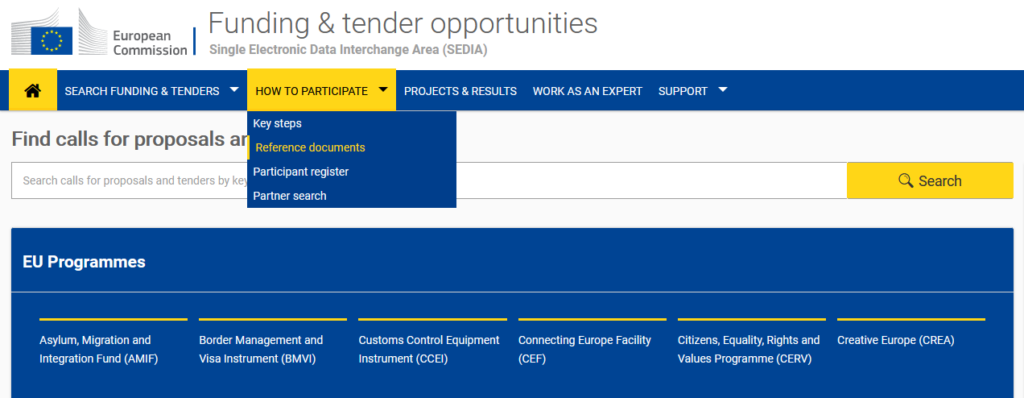Open Border Management and Visa Instrument link
1024x398 pixels.
pos(261,350)
